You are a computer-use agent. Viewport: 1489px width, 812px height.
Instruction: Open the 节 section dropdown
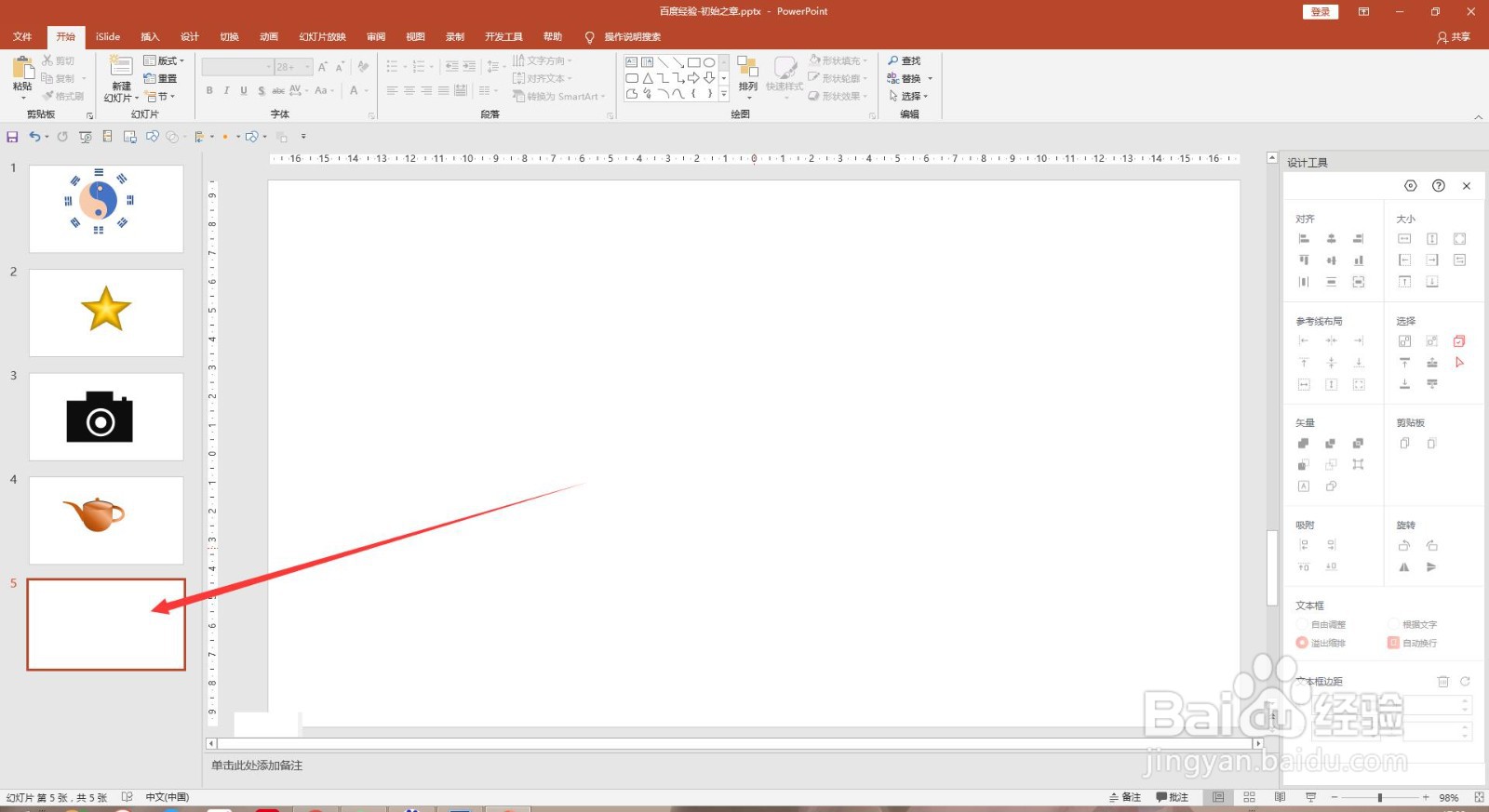pos(160,97)
